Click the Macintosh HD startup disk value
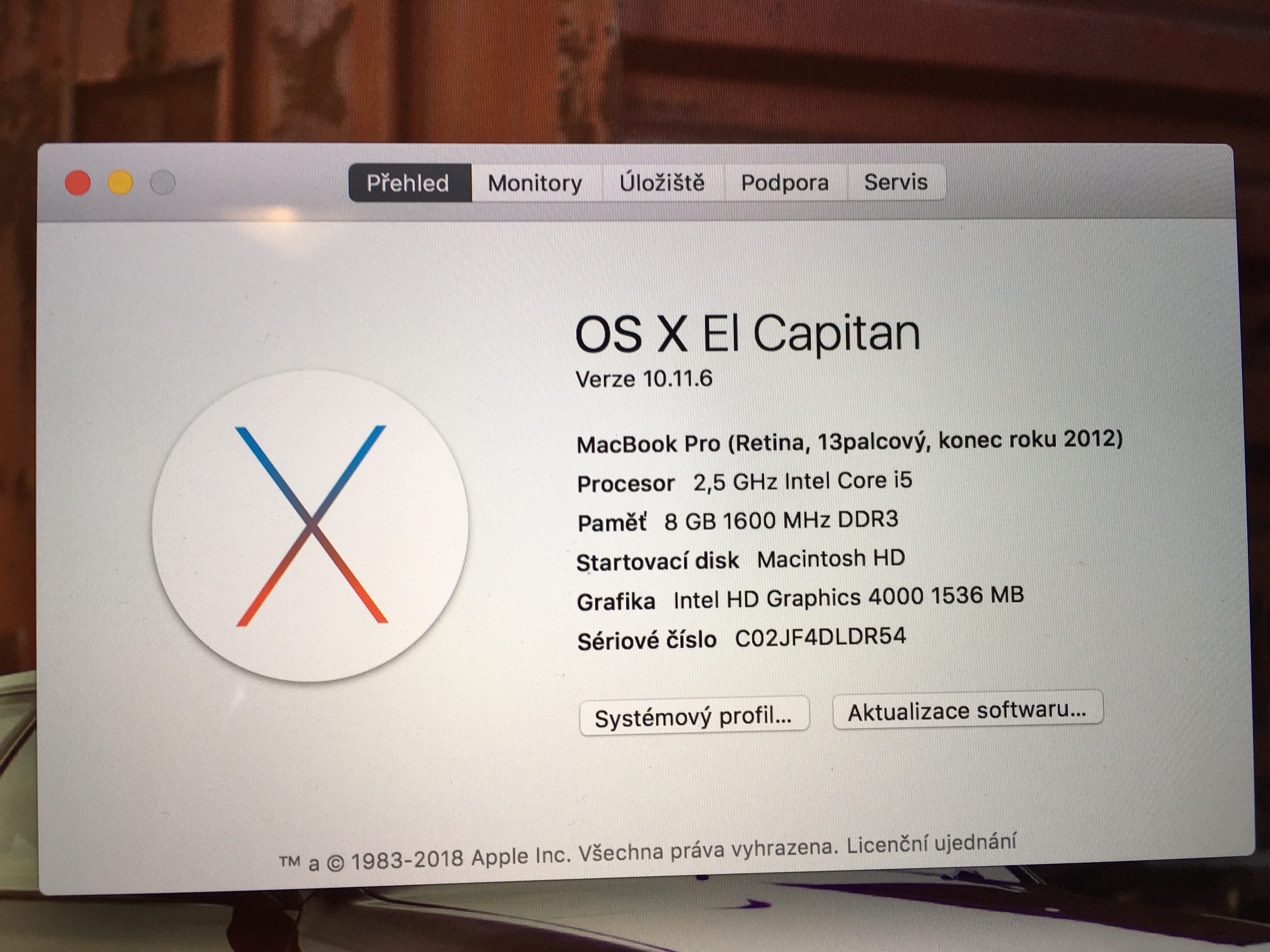Screen dimensions: 1270x952 point(831,559)
